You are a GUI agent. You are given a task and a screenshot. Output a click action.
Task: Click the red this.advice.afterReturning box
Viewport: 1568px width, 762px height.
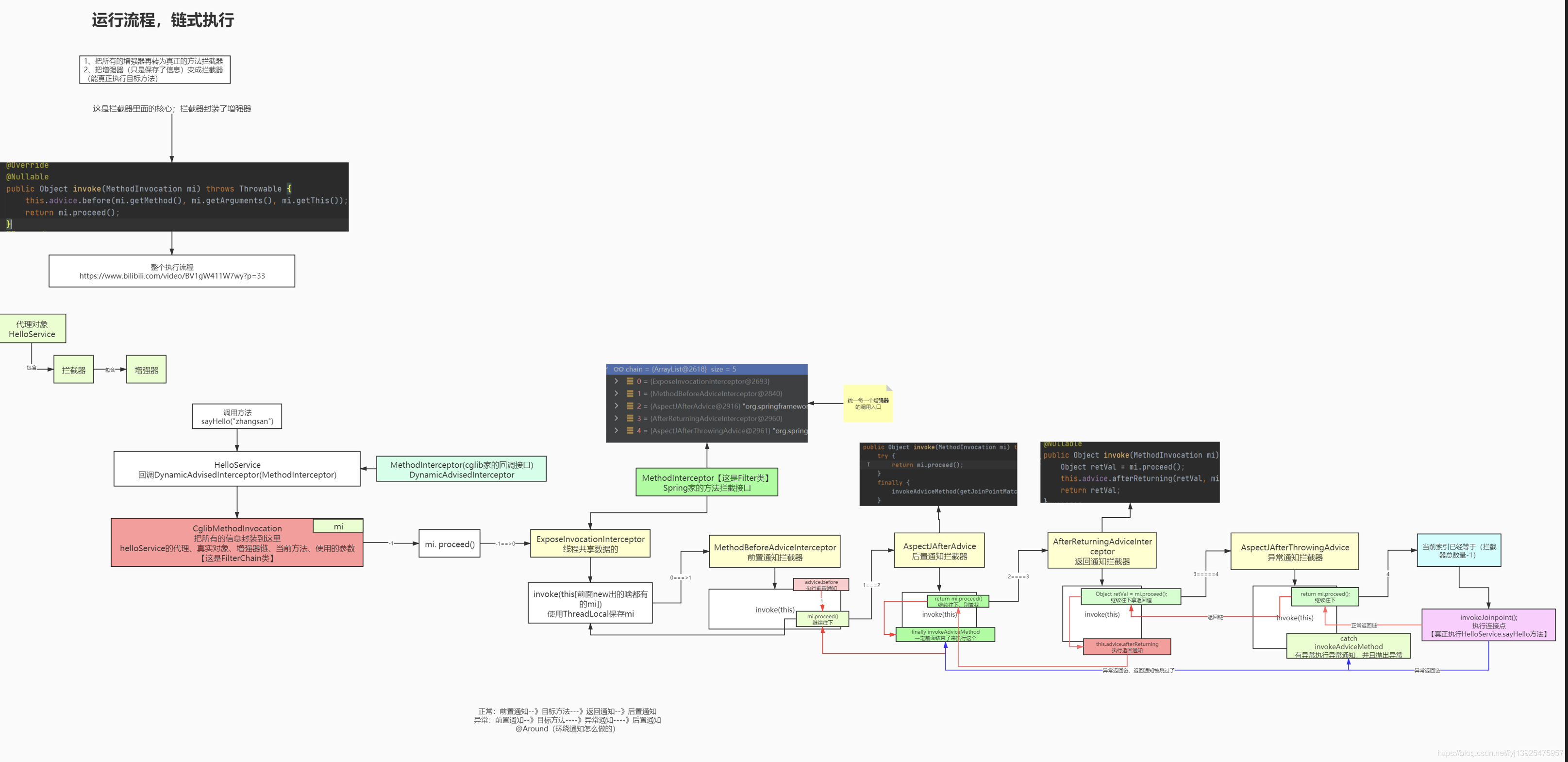click(x=1127, y=647)
